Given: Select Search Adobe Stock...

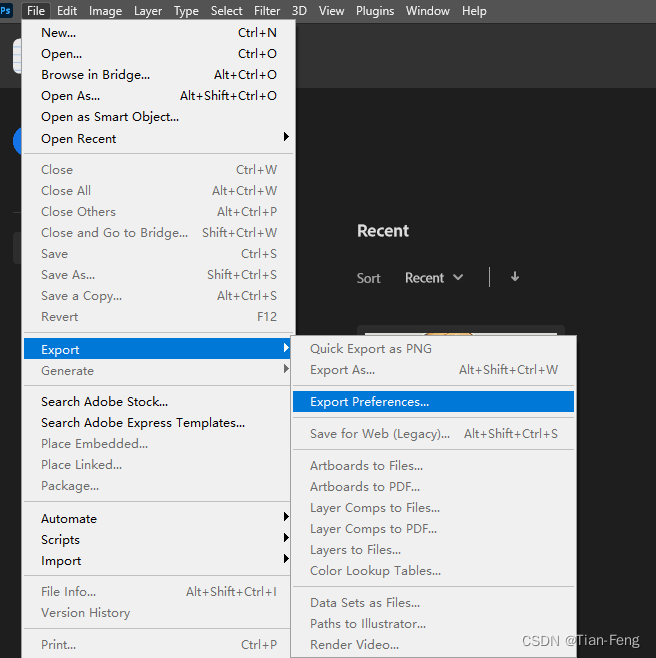Looking at the screenshot, I should (157, 402).
